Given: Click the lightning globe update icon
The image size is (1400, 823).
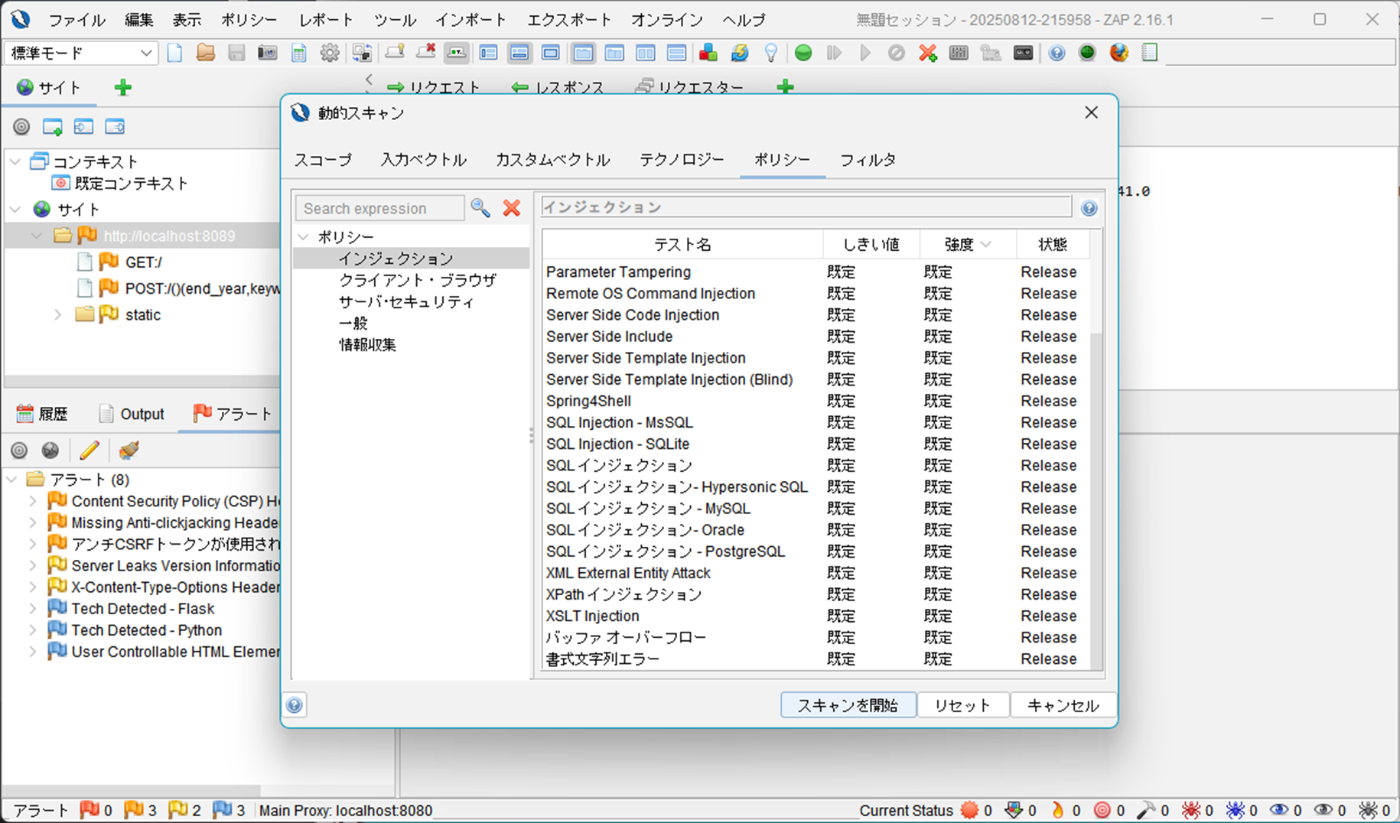Looking at the screenshot, I should coord(739,53).
